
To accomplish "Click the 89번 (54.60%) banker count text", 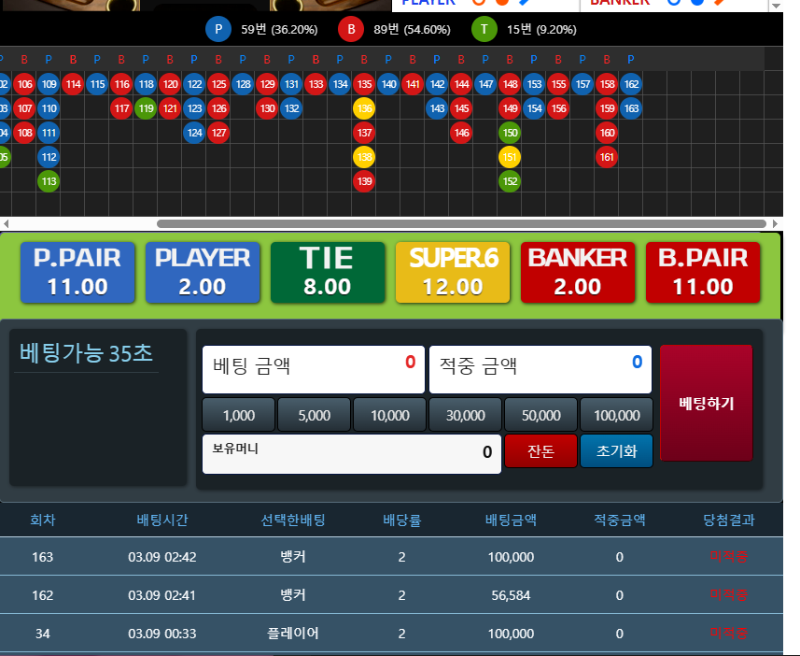I will [x=412, y=30].
